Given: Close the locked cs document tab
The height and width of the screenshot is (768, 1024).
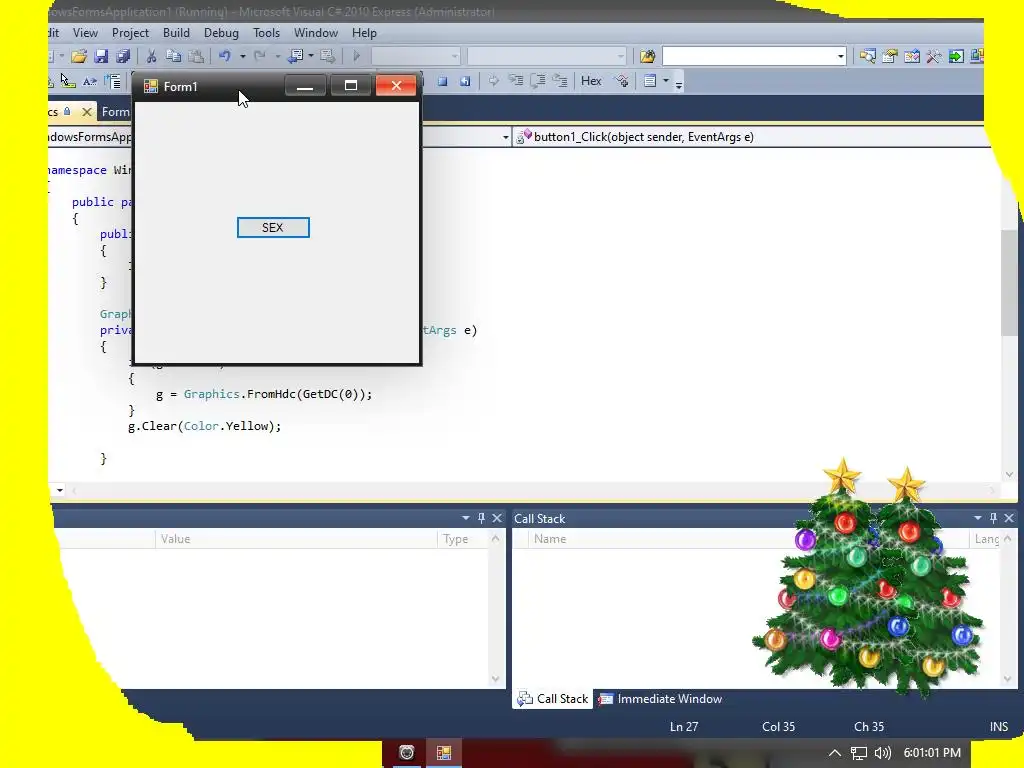Looking at the screenshot, I should point(86,112).
